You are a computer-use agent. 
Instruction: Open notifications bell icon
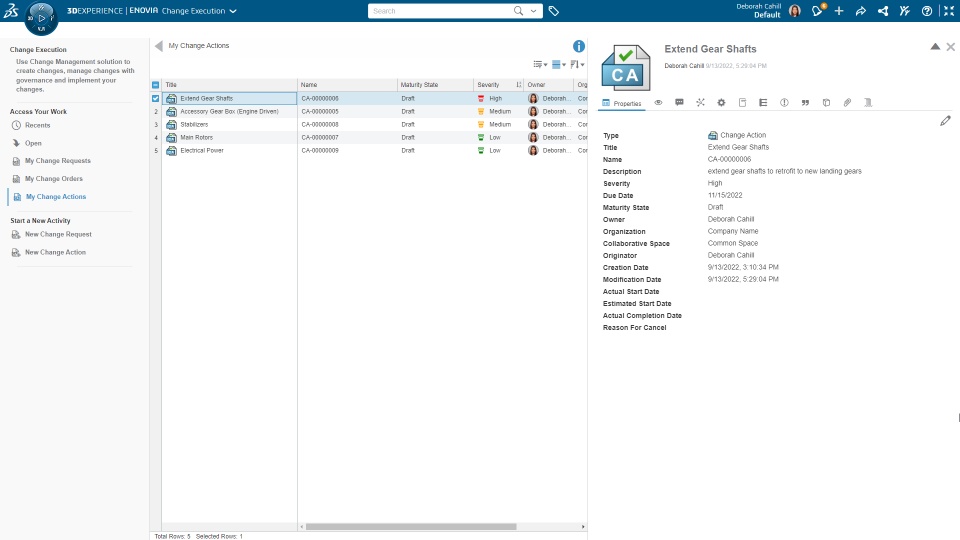[817, 10]
